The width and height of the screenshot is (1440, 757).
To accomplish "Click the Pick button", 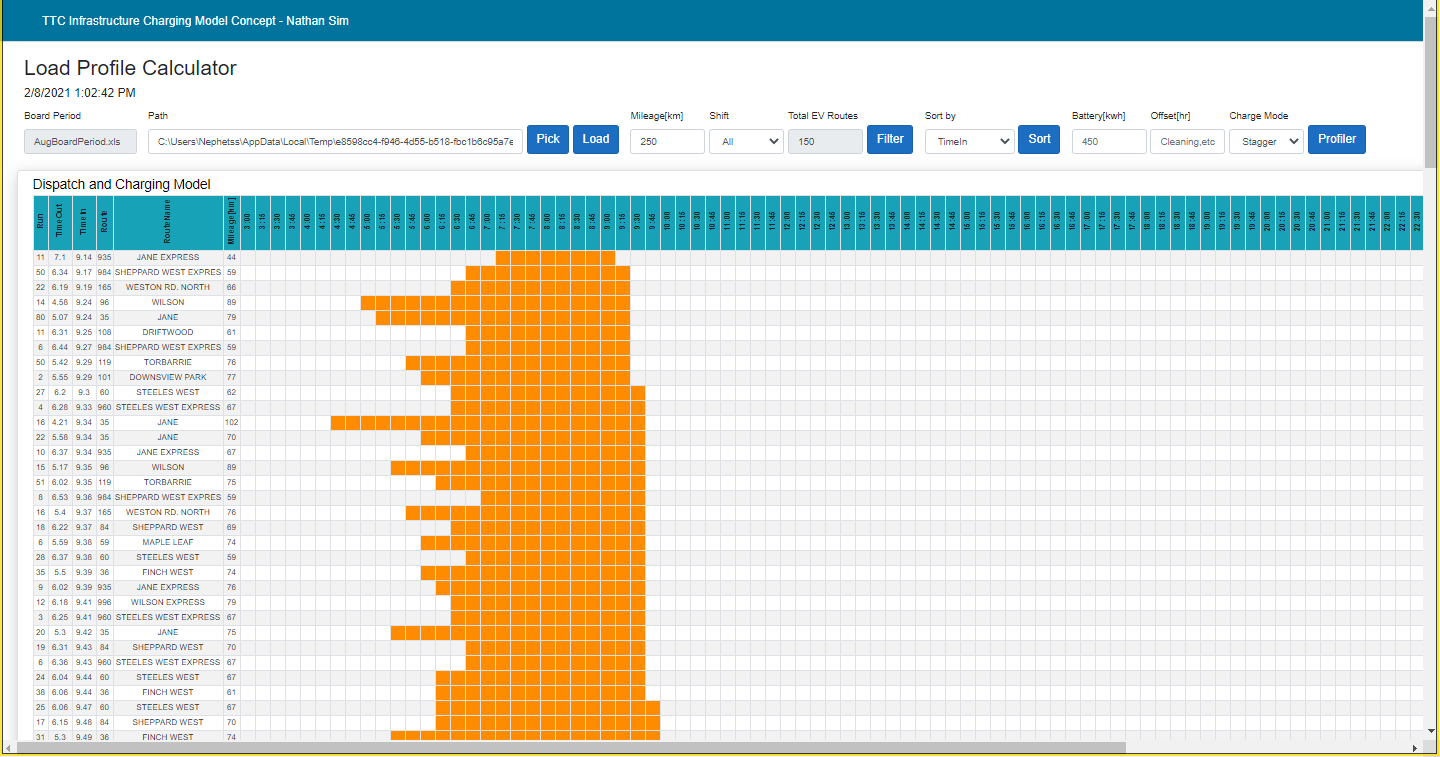I will (x=547, y=140).
